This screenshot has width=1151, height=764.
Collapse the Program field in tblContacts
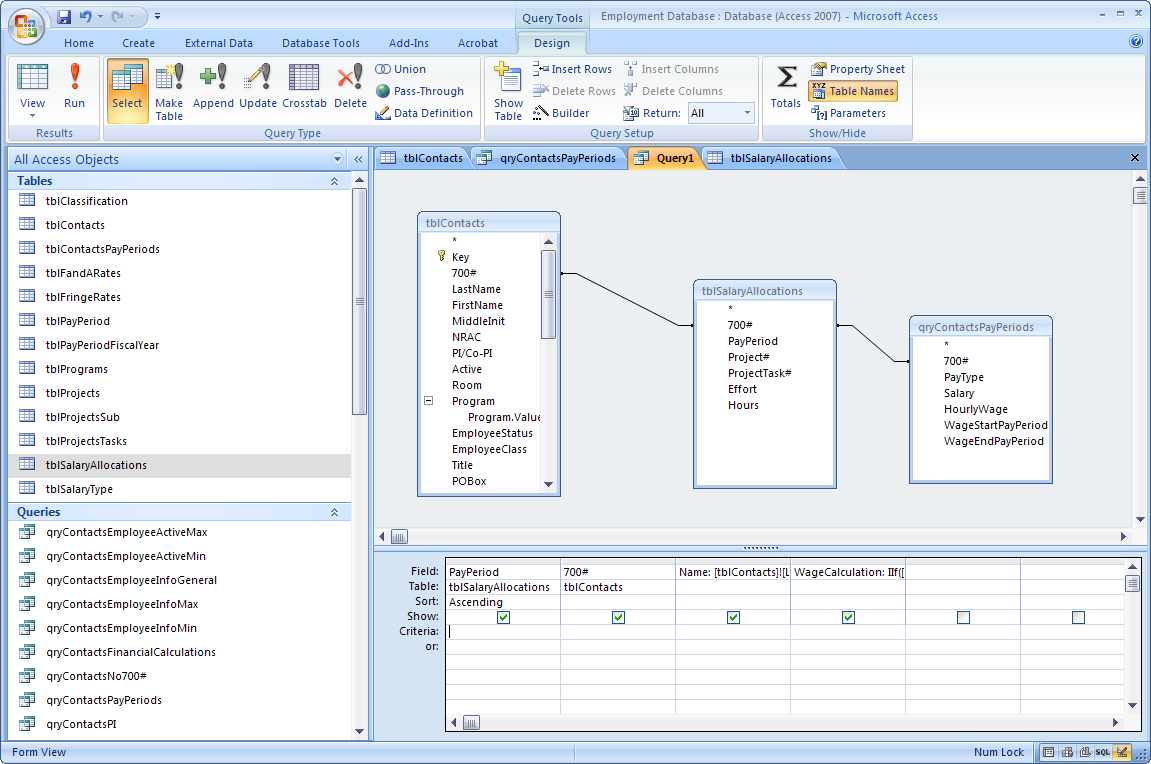429,401
